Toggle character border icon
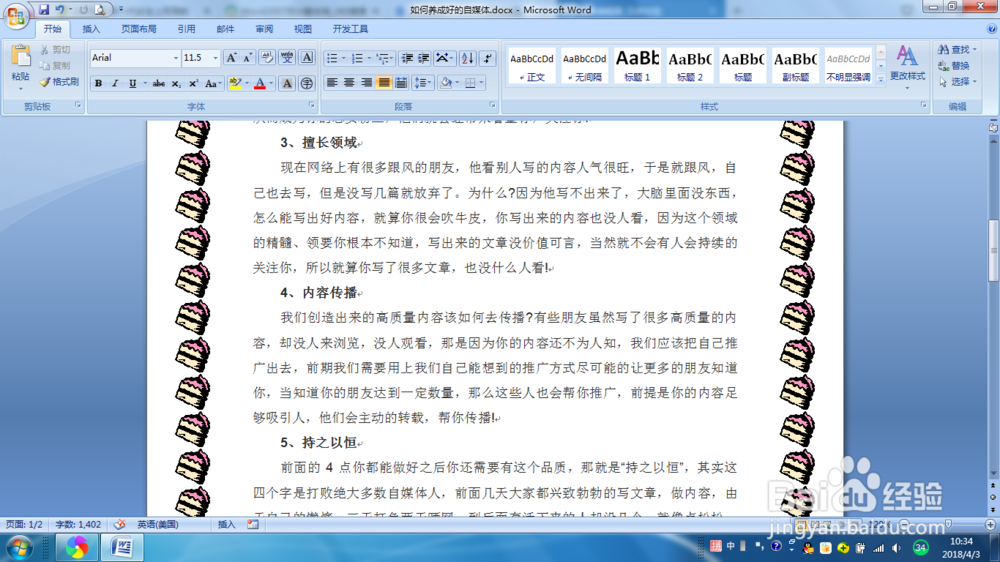 point(307,58)
